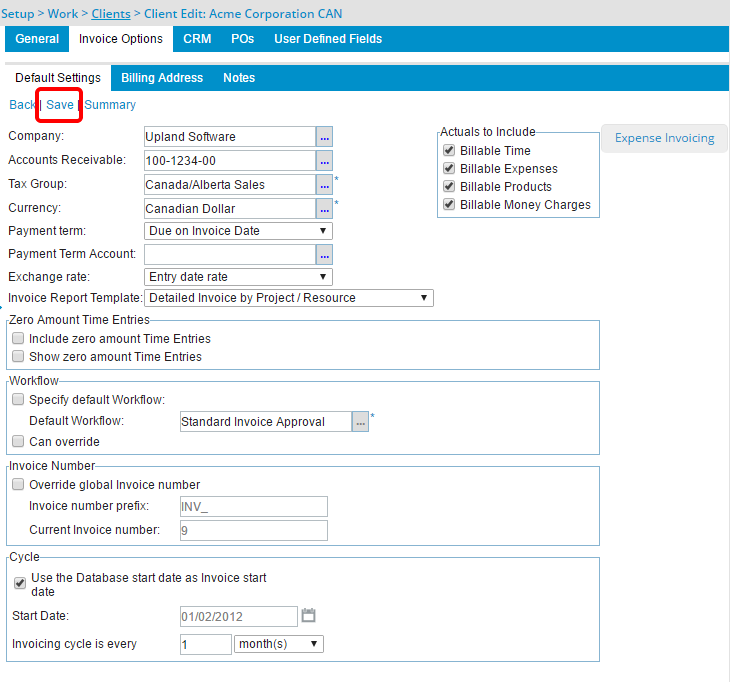Click the Expense Invoicing button

coord(664,138)
